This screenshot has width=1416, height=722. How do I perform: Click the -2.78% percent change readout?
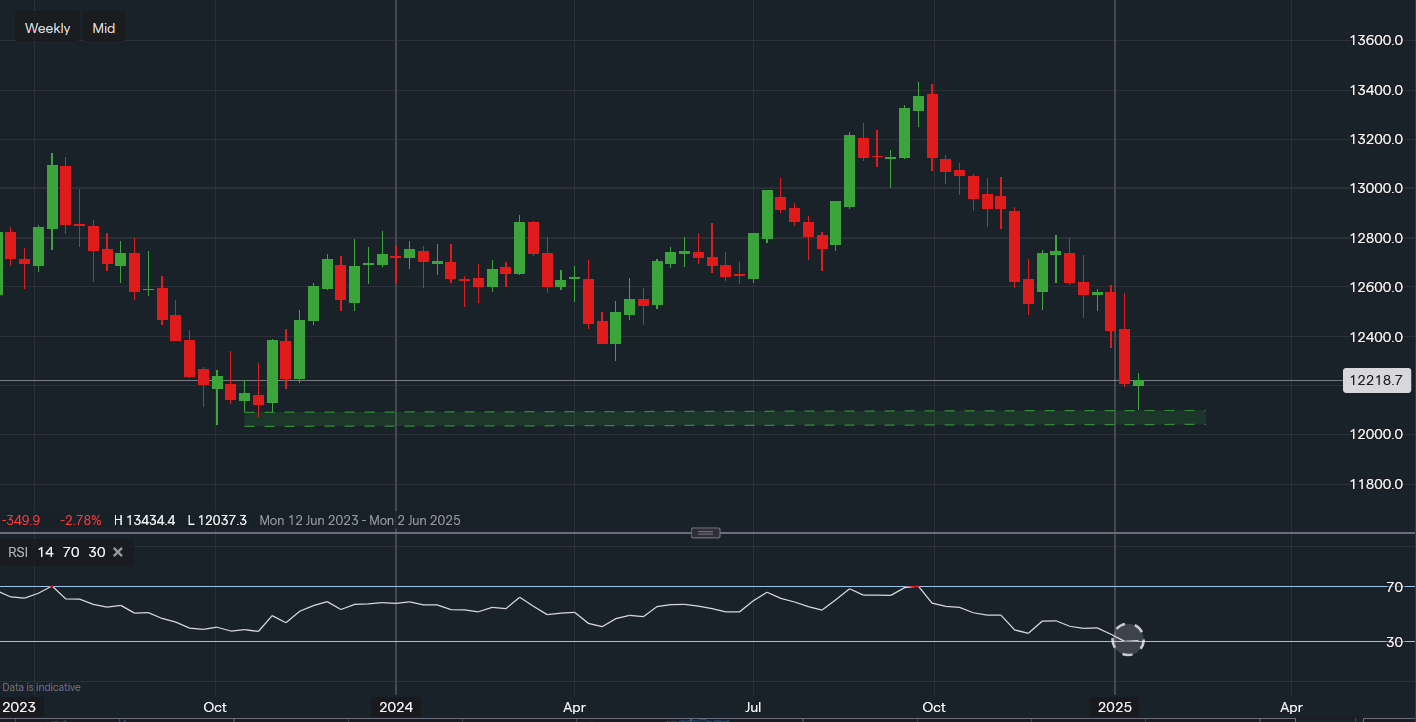click(80, 520)
